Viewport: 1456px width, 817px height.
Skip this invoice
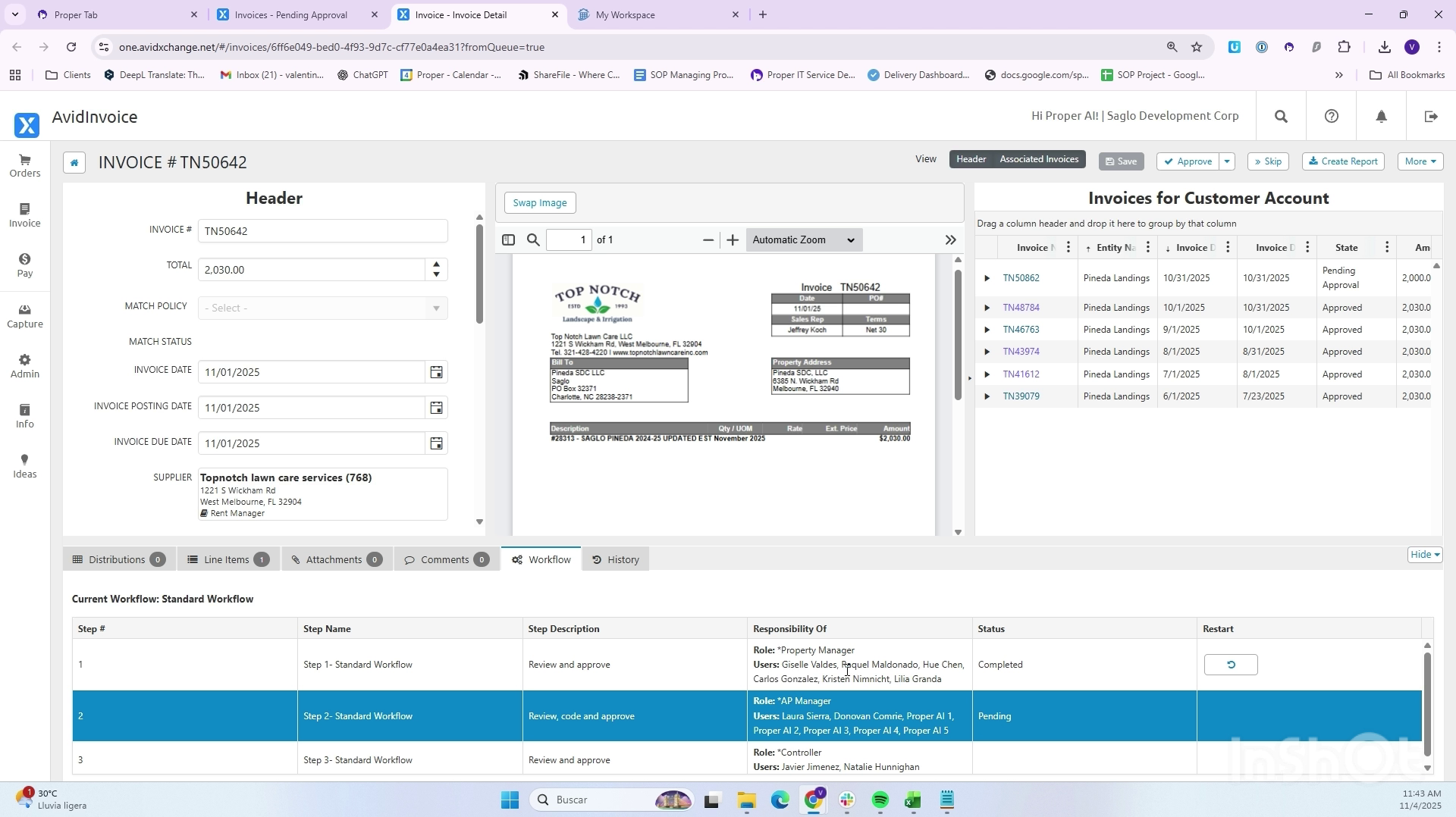point(1268,161)
